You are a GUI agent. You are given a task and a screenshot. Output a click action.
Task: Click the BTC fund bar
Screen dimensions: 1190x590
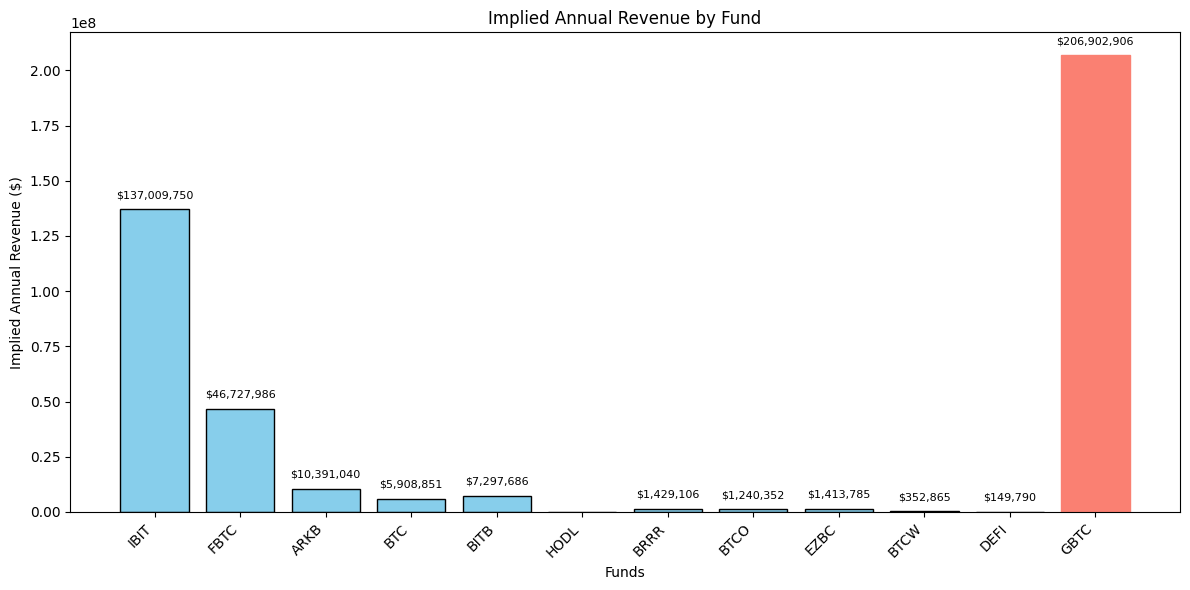click(x=411, y=506)
